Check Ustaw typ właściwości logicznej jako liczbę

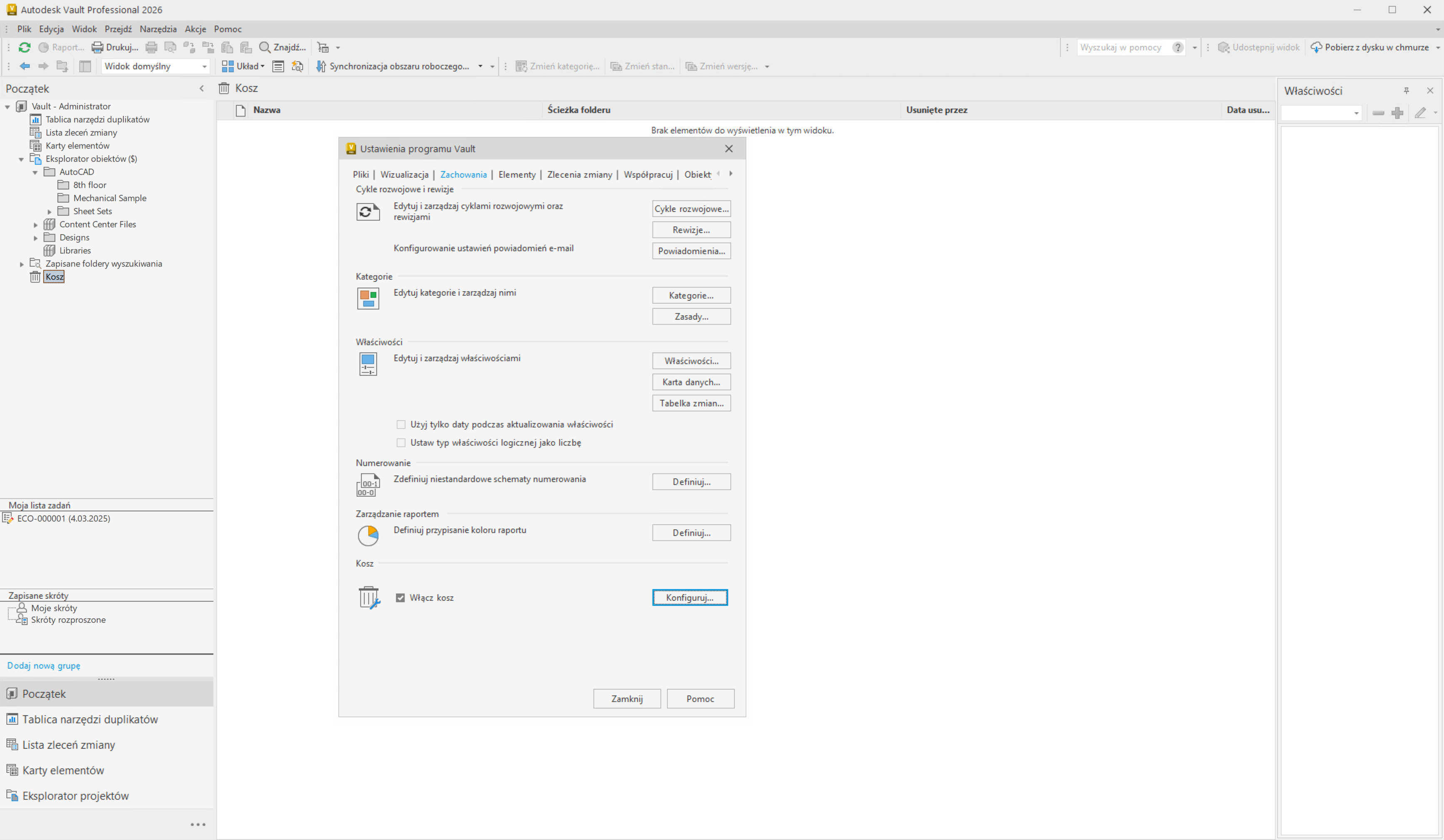tap(401, 443)
